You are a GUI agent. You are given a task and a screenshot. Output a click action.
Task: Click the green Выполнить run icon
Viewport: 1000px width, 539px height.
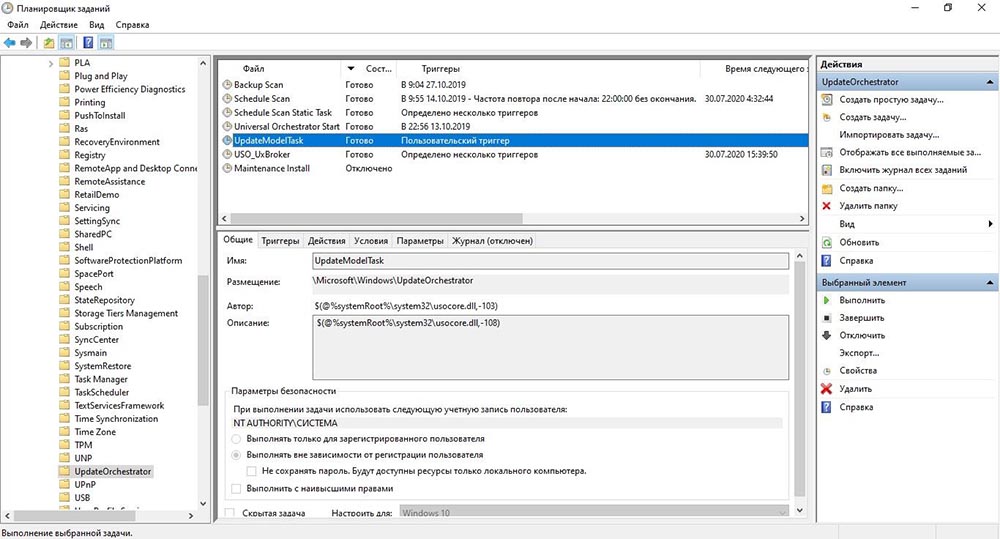(826, 300)
